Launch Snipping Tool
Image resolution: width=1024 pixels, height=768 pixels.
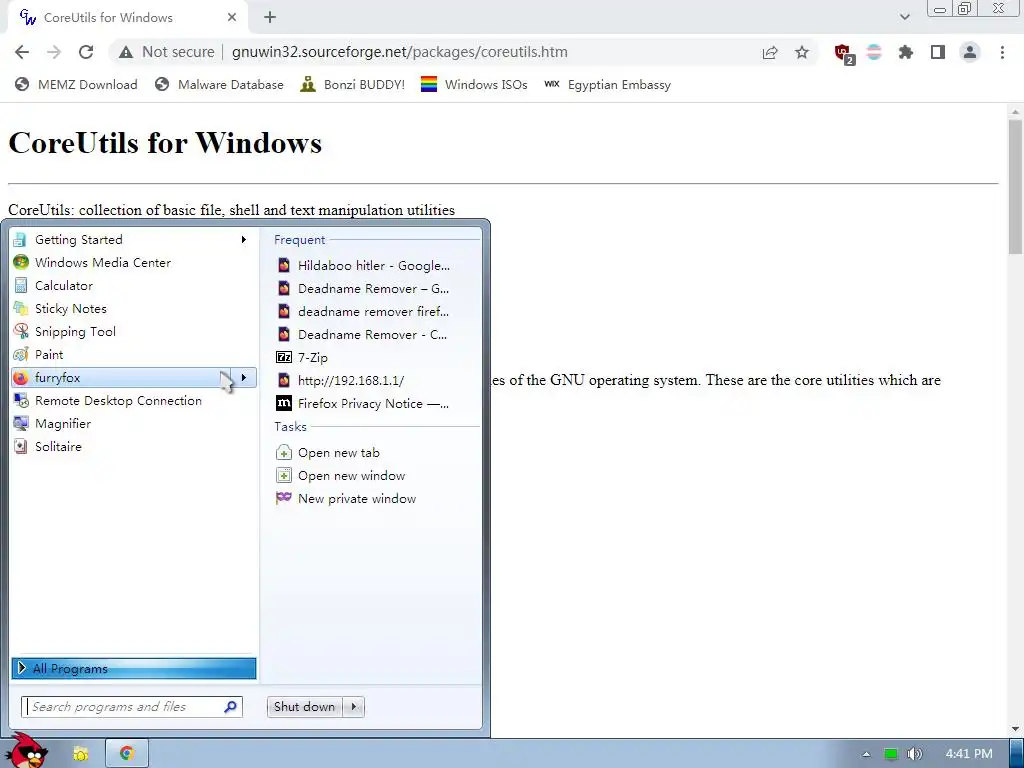tap(133, 332)
